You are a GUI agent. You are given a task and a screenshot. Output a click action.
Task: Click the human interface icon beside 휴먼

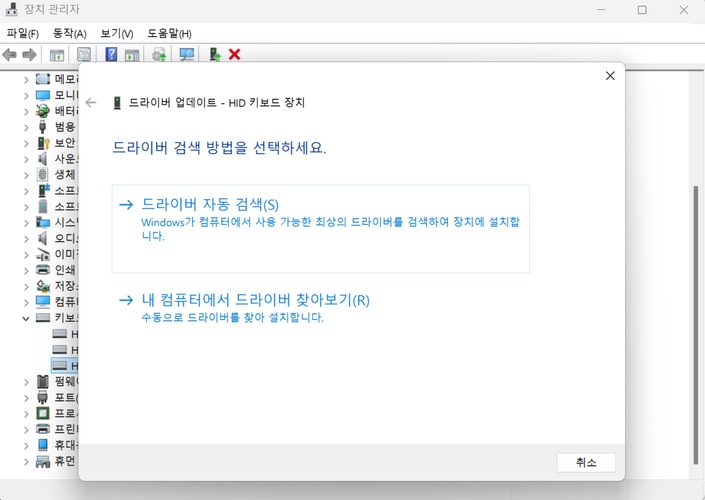click(x=43, y=461)
